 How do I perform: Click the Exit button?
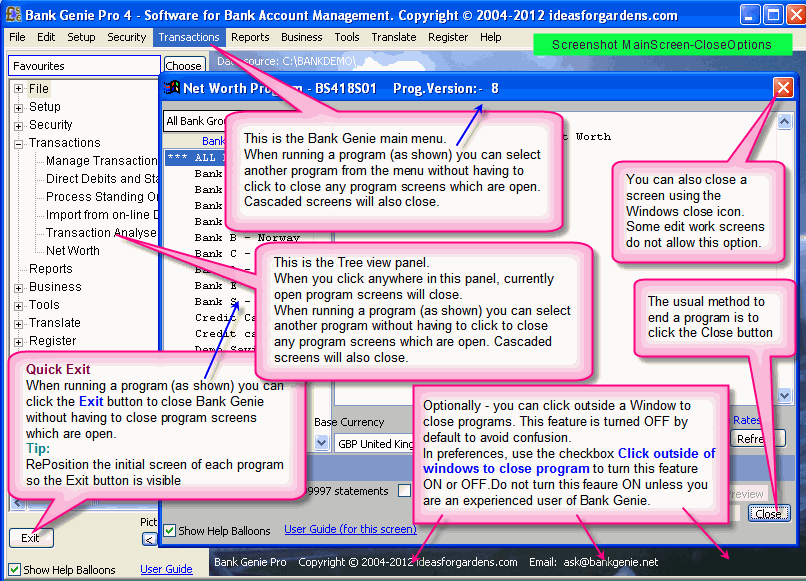pyautogui.click(x=31, y=538)
